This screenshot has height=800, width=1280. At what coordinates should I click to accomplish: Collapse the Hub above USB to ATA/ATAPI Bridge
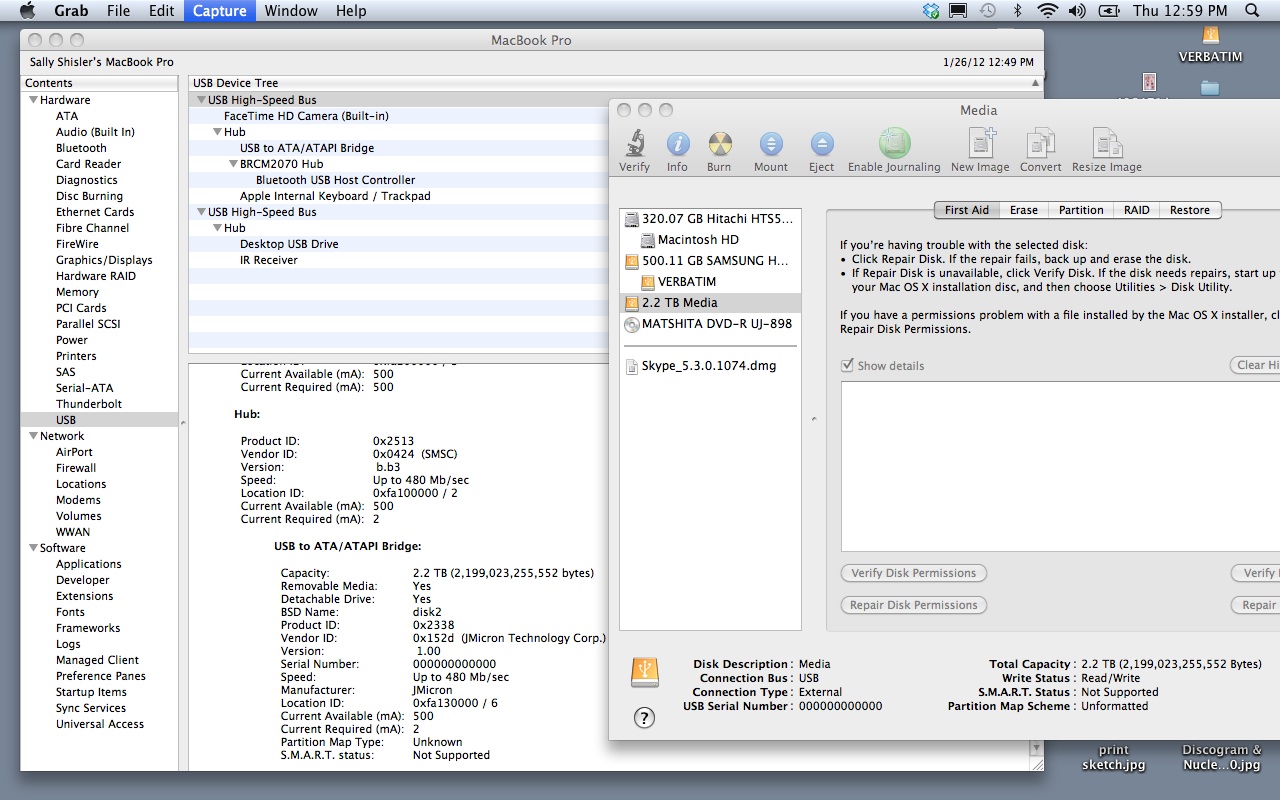216,132
